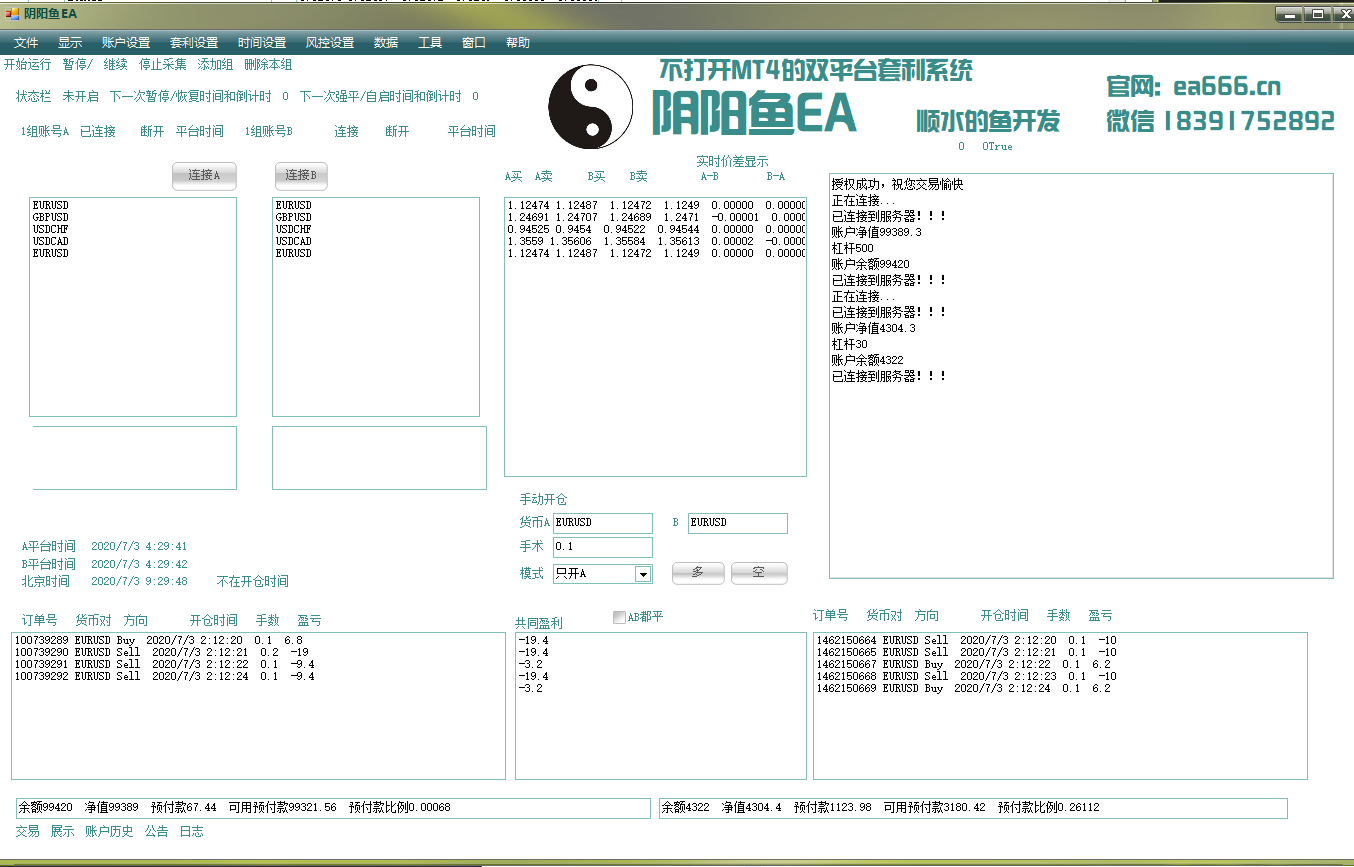This screenshot has height=867, width=1354.
Task: Click account B status bar 余额4322
Action: click(x=973, y=808)
